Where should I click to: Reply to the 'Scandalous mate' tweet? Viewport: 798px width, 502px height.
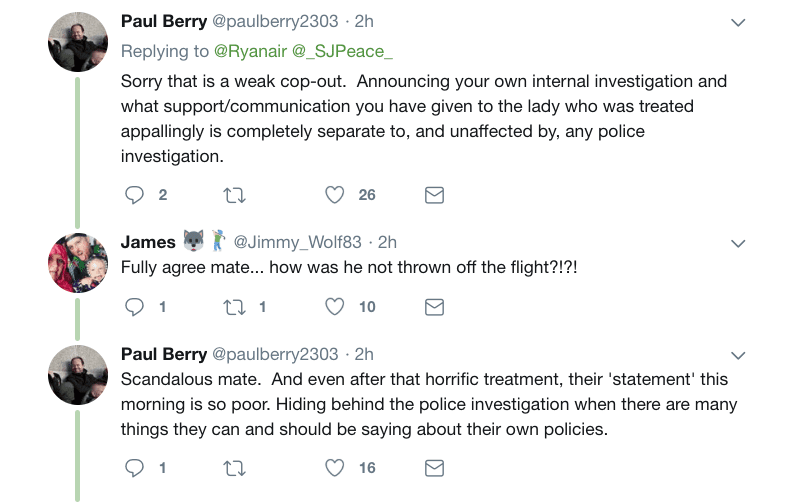pyautogui.click(x=134, y=468)
